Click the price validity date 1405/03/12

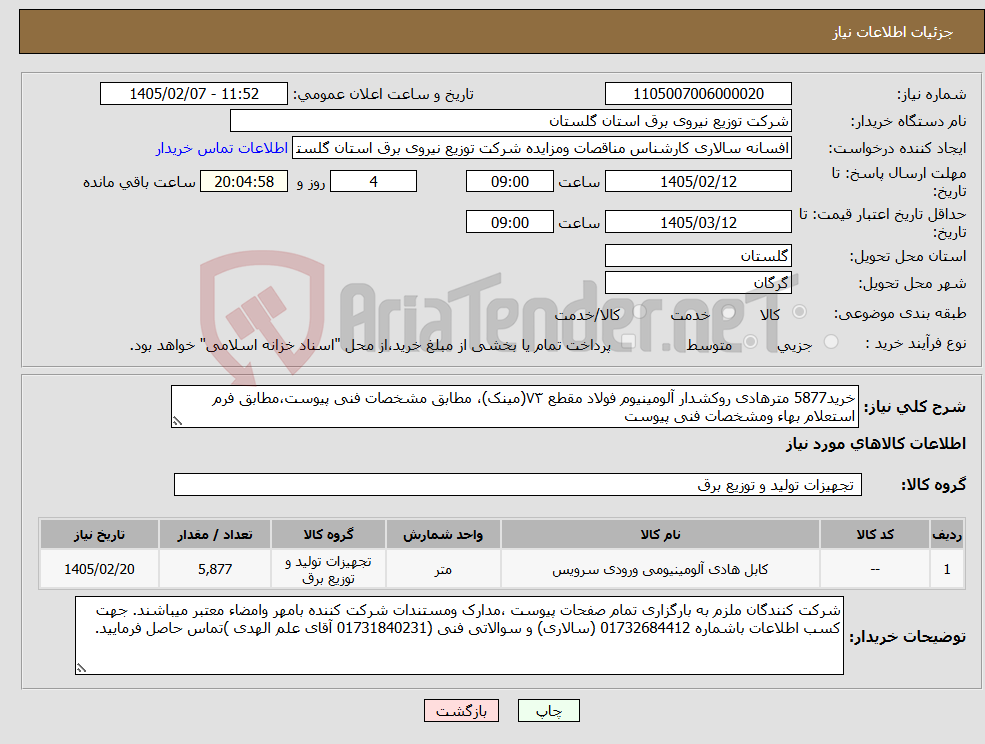pos(698,222)
